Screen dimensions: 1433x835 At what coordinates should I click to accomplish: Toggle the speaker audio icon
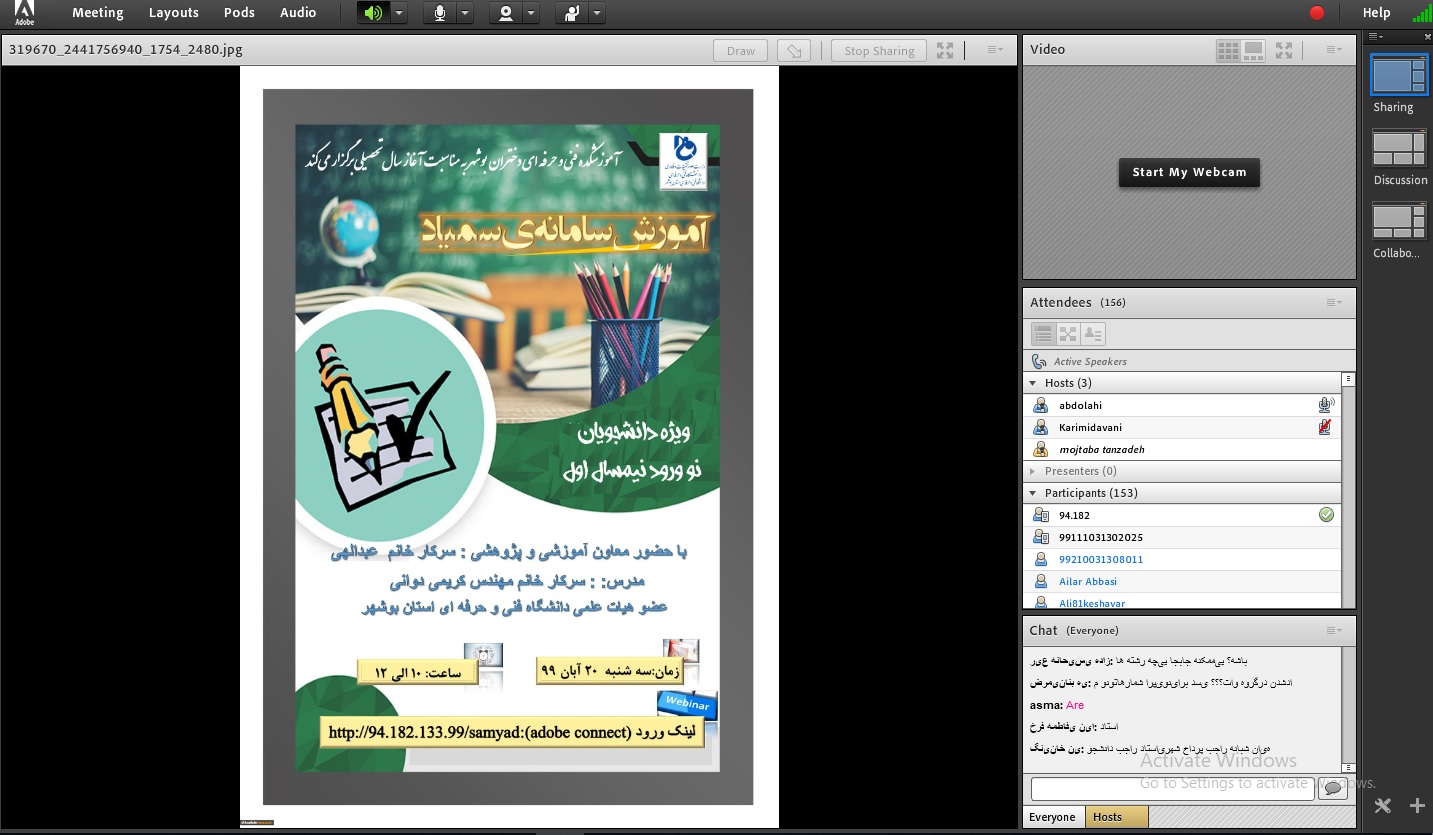tap(373, 13)
